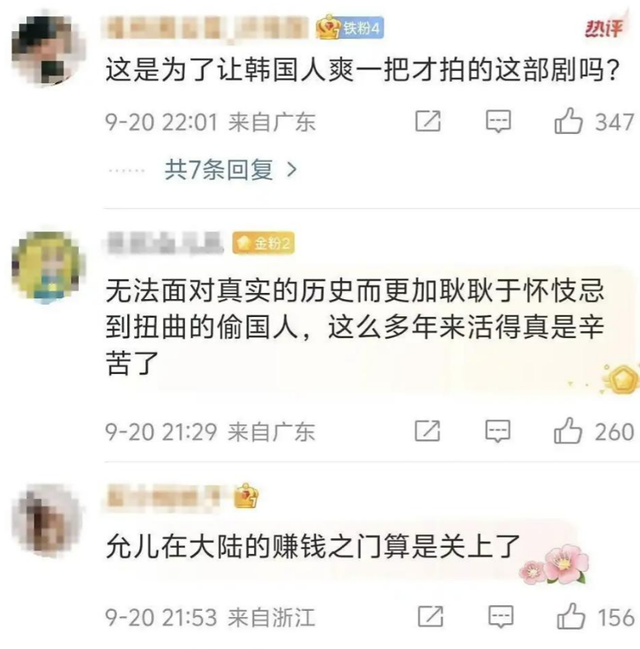Like the comment with 347 likes
This screenshot has width=640, height=649.
coord(568,121)
